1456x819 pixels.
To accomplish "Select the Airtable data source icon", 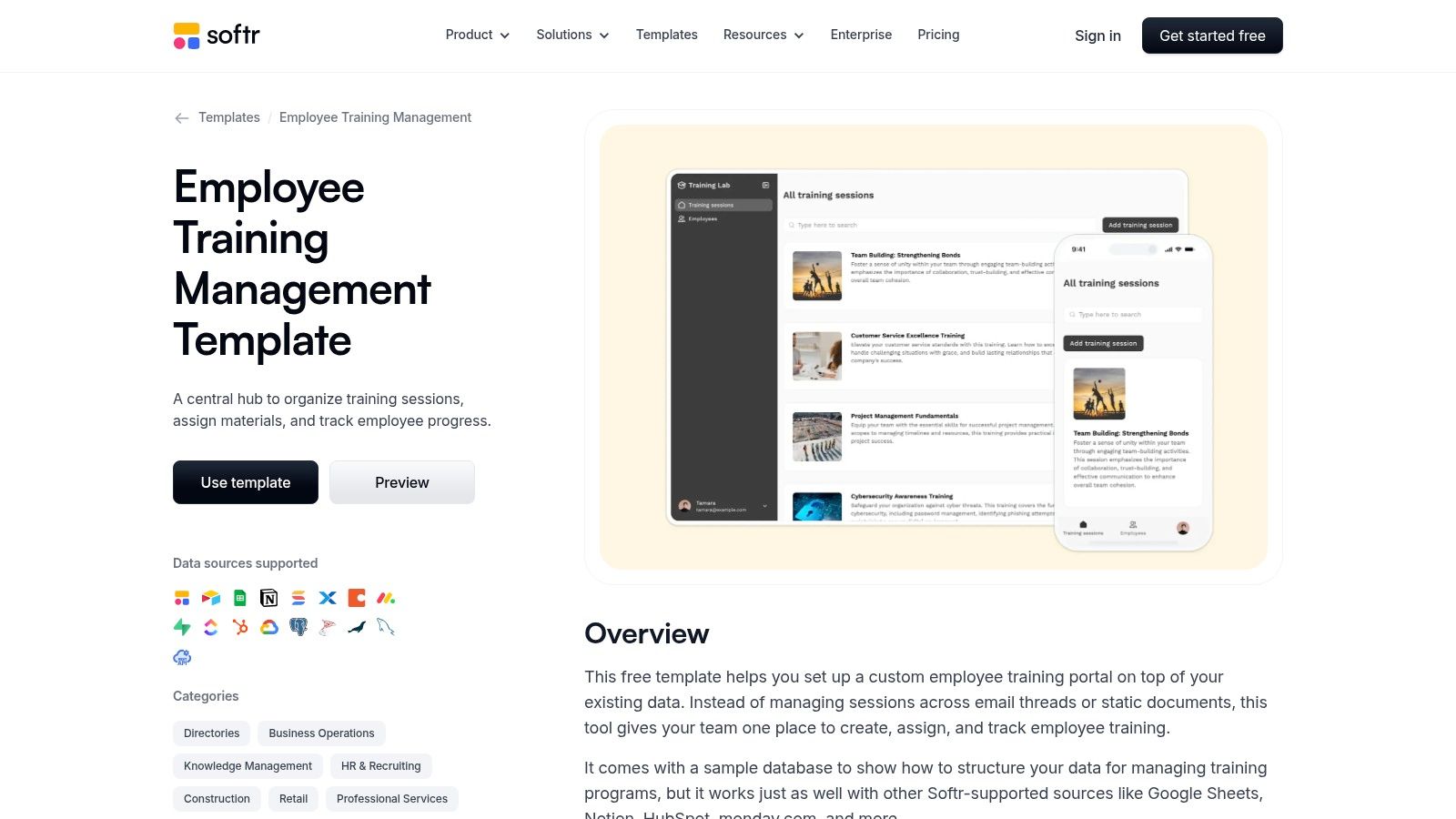I will (x=210, y=598).
